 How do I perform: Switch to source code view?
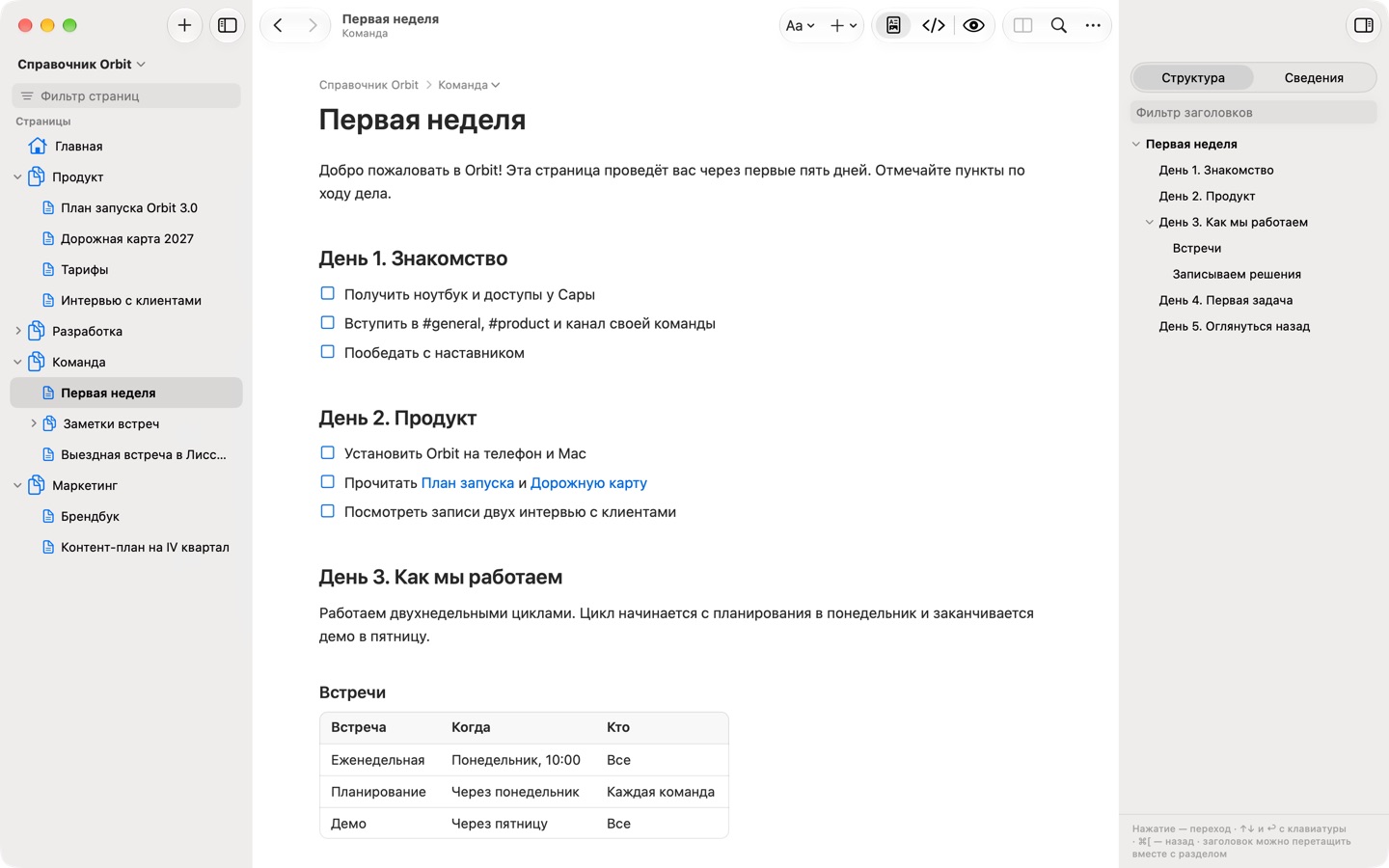pyautogui.click(x=934, y=26)
